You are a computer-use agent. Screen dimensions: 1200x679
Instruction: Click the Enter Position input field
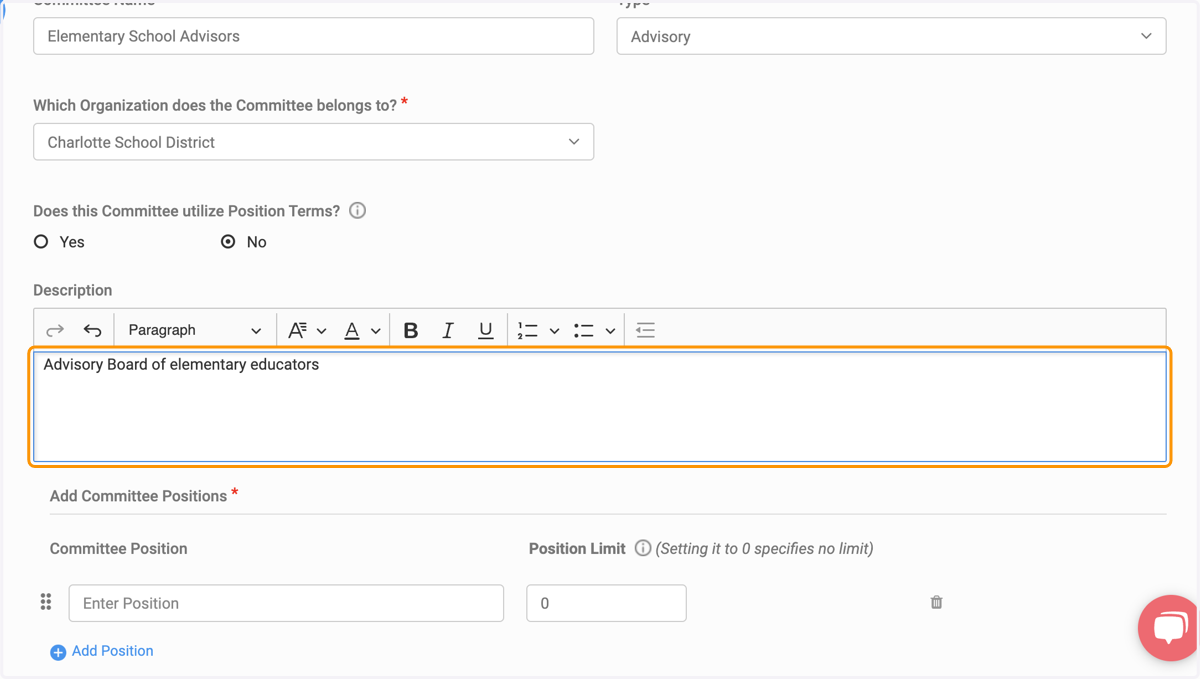click(x=286, y=603)
